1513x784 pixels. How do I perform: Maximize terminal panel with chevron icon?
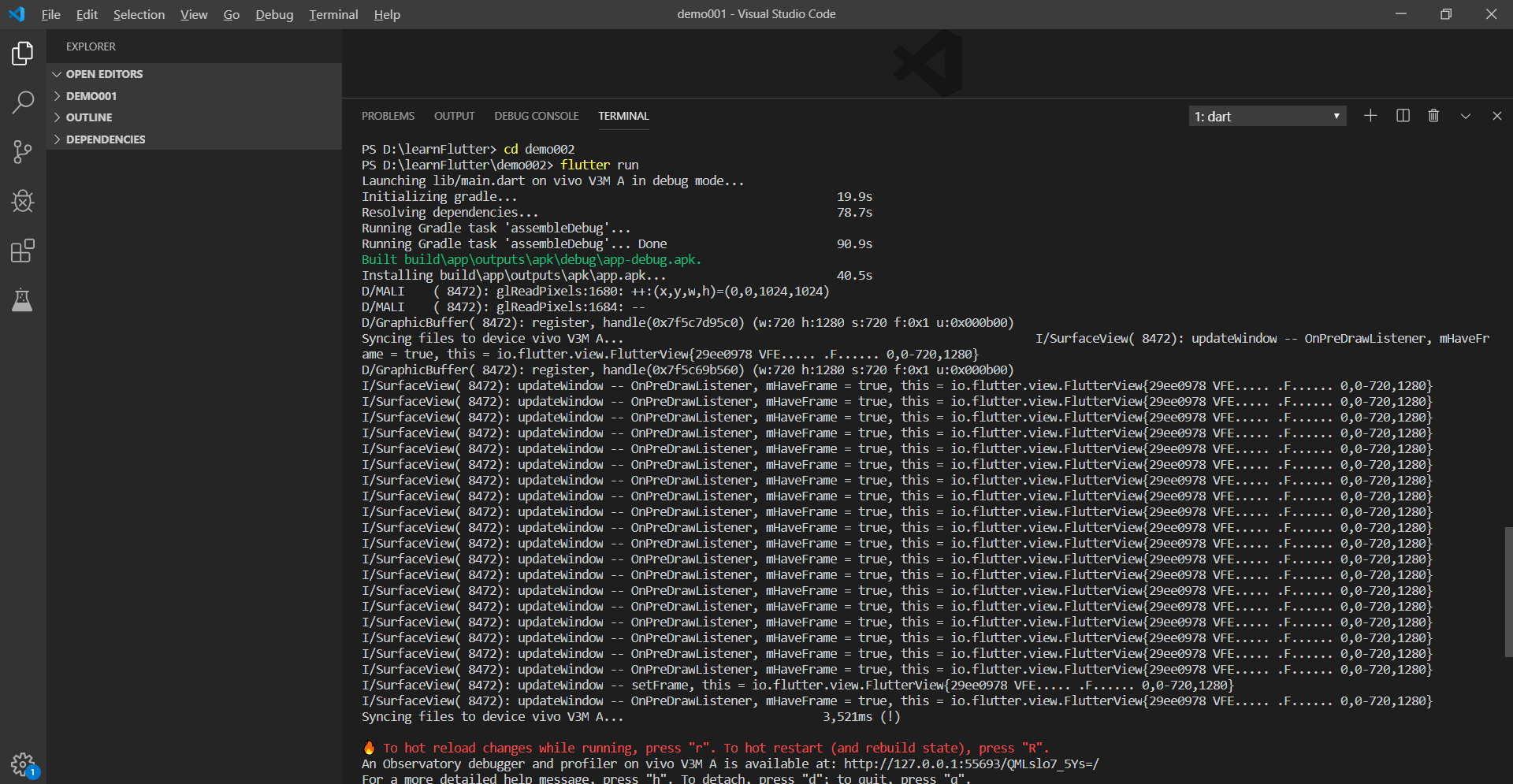click(x=1466, y=116)
